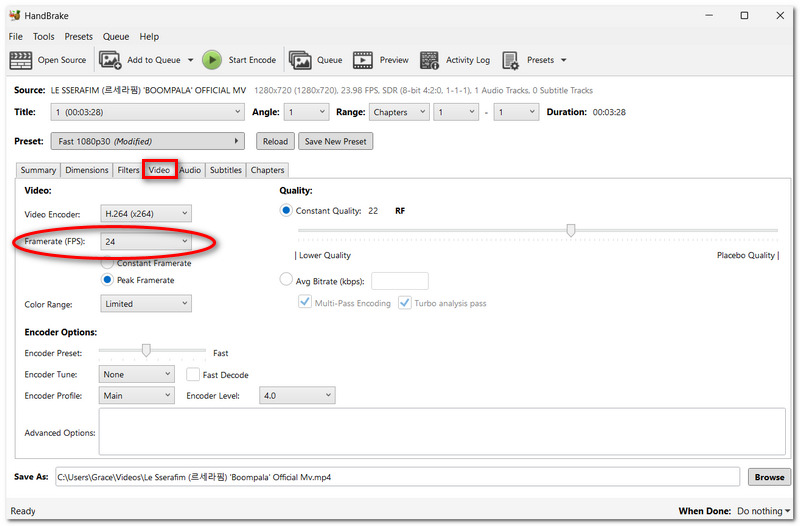Open the Encoder Profile dropdown set to Main

pos(136,396)
